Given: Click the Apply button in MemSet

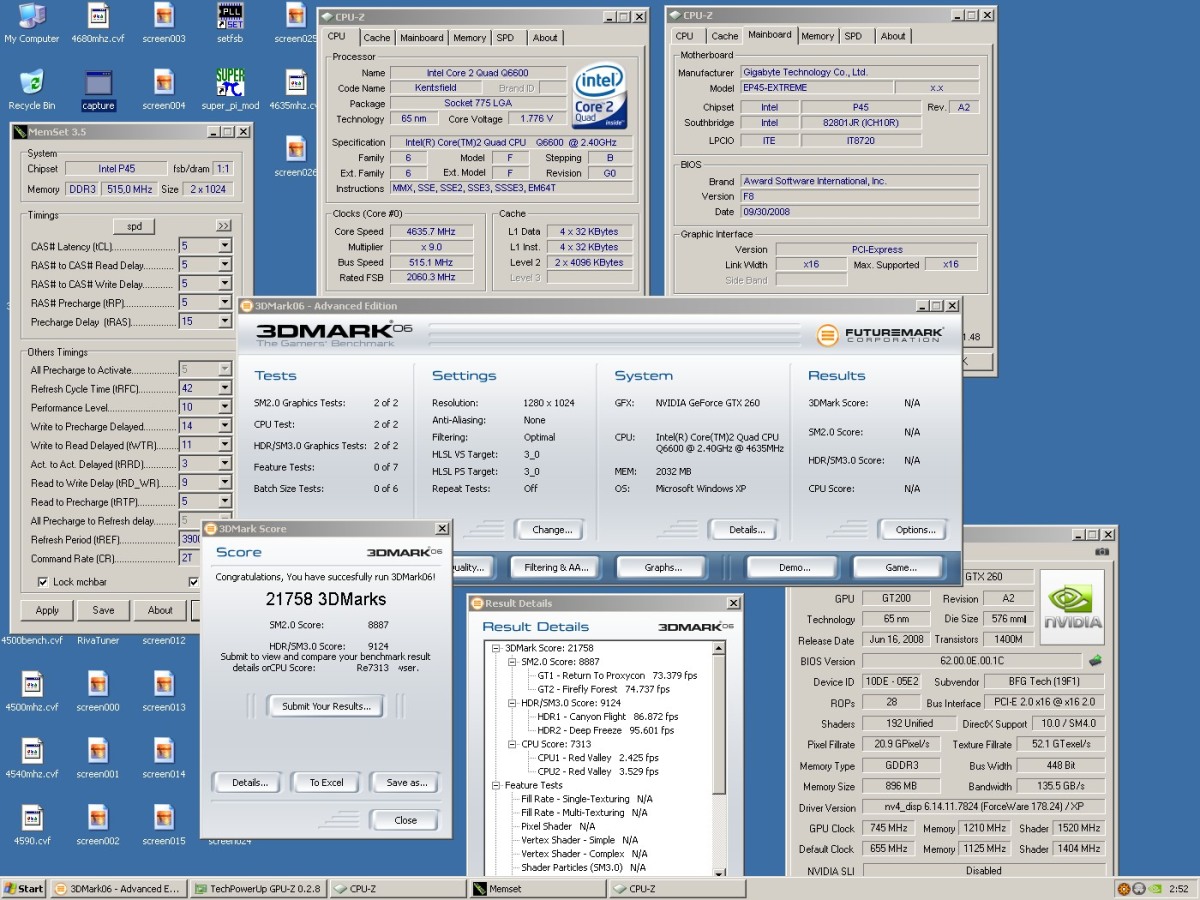Looking at the screenshot, I should click(47, 610).
